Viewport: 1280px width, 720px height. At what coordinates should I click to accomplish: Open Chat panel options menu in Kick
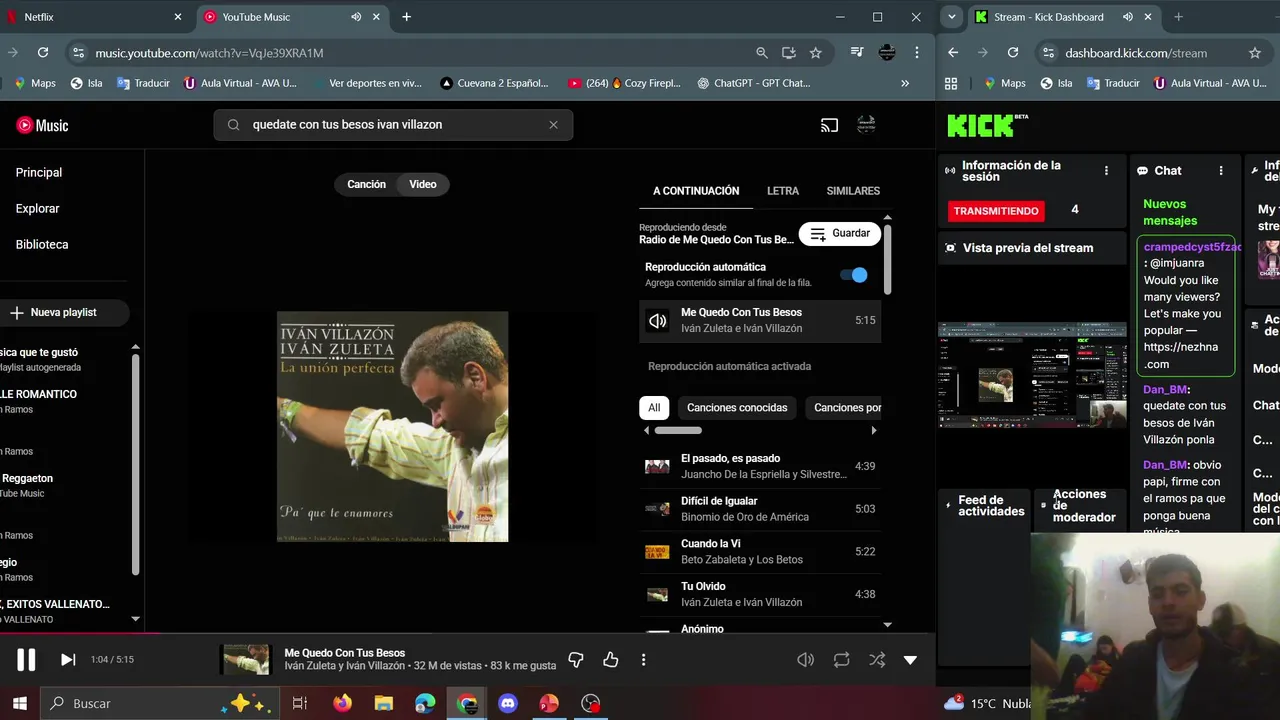tap(1221, 171)
